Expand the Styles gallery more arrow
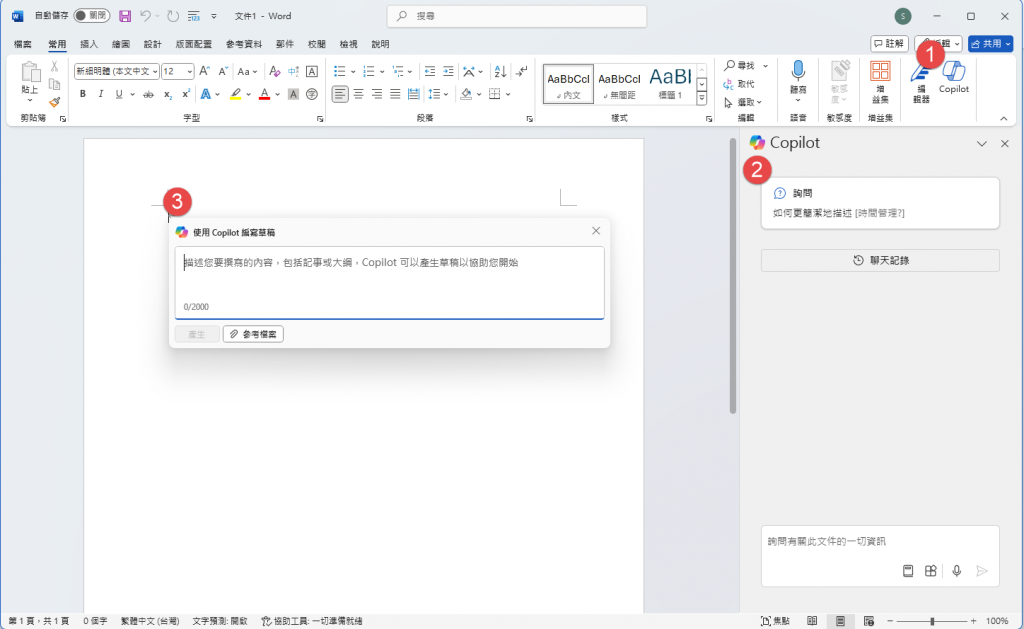Viewport: 1024px width, 629px height. point(701,98)
